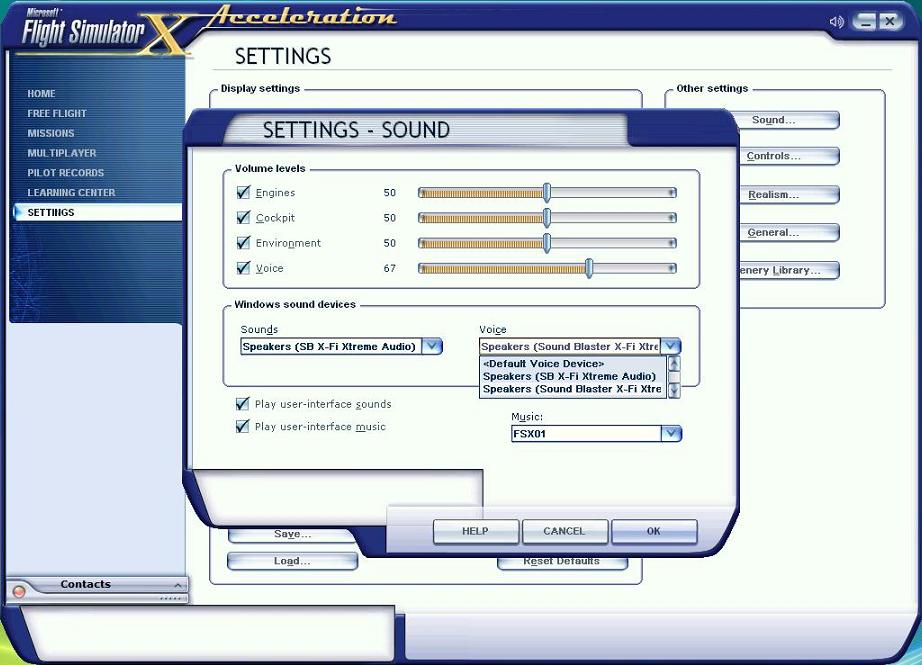Toggle the Environment volume checkbox

point(243,243)
